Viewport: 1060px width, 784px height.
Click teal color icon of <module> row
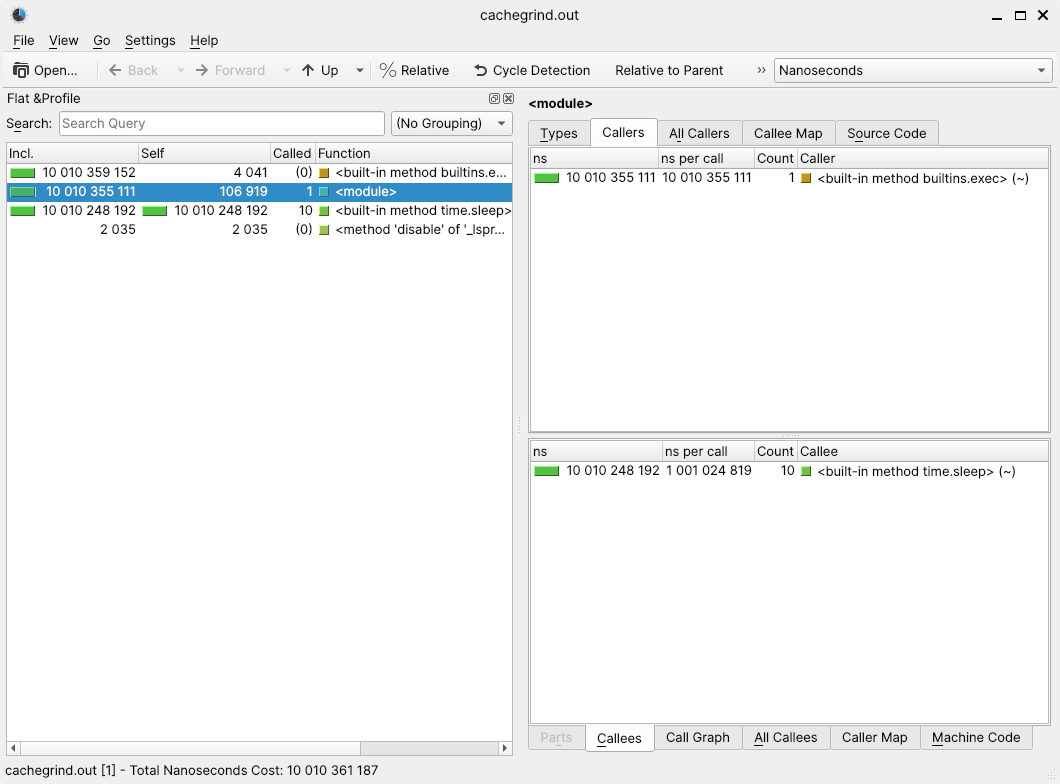coord(324,192)
